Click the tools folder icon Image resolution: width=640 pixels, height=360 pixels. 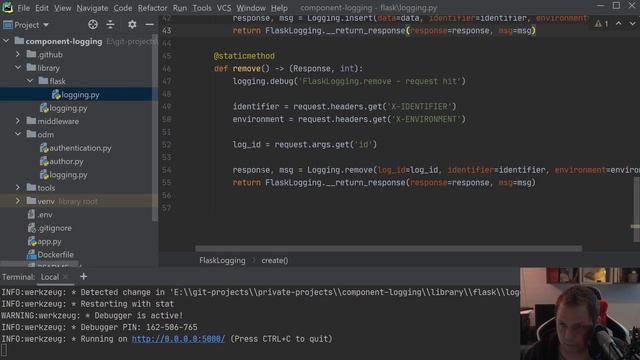pos(31,187)
